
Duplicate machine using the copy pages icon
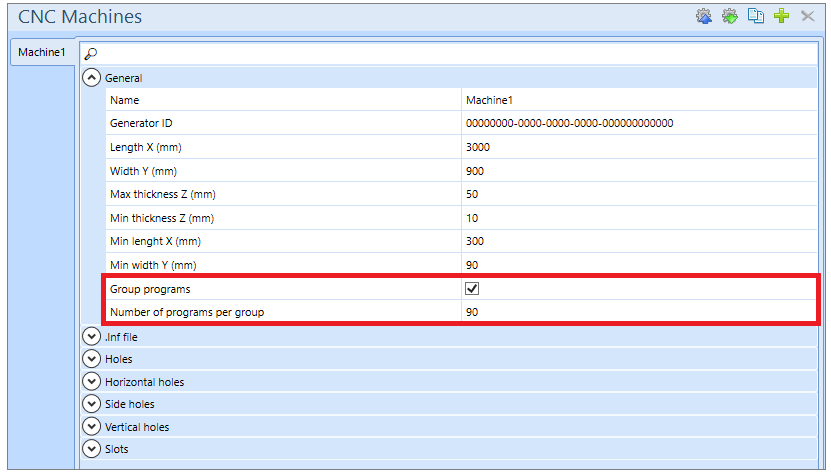click(x=756, y=16)
